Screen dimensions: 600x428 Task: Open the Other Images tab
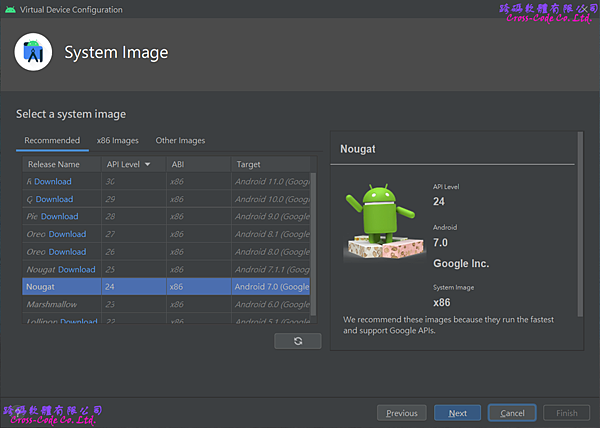click(180, 141)
